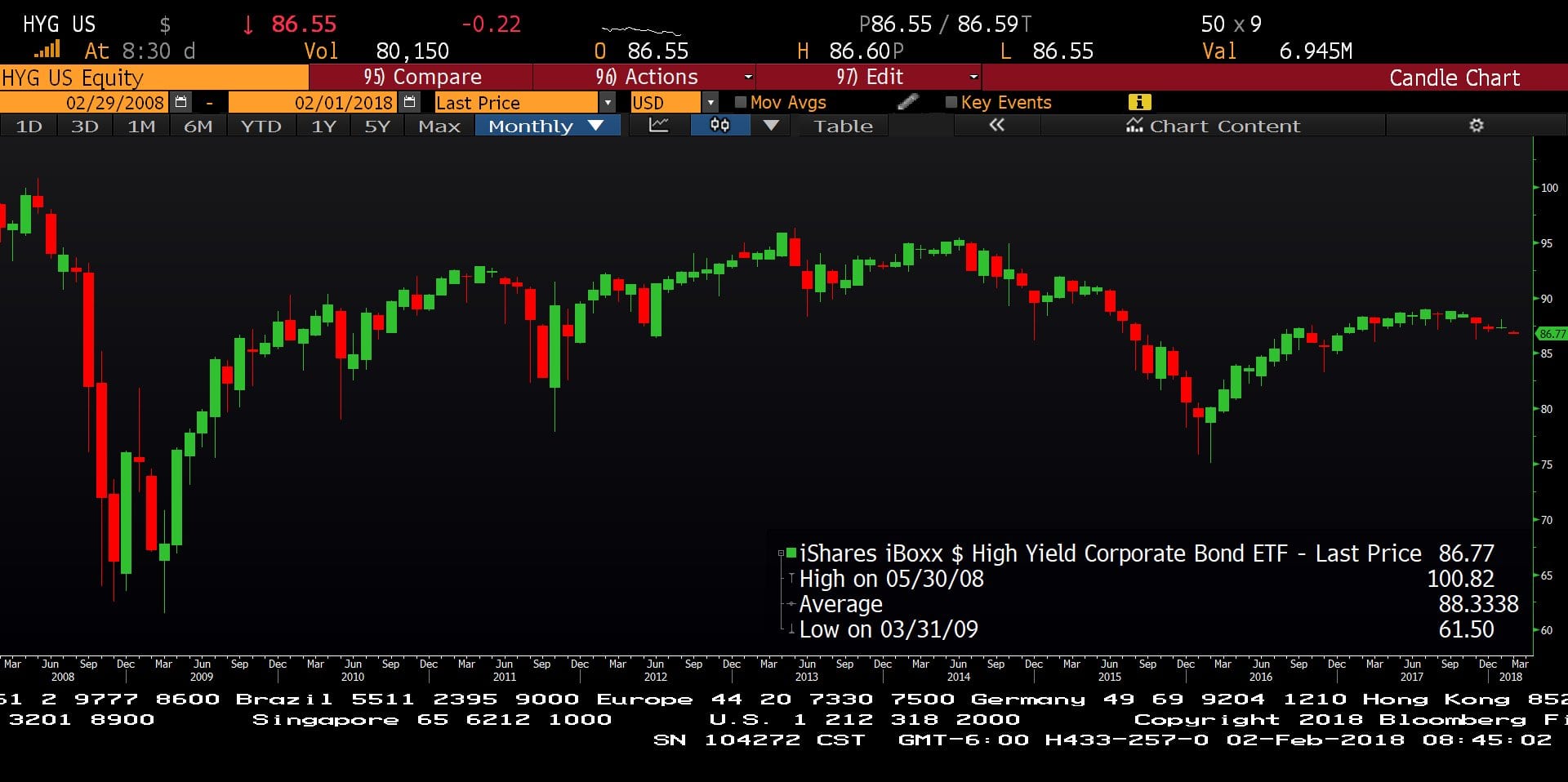Switch to Table view
The image size is (1568, 782).
pyautogui.click(x=843, y=126)
